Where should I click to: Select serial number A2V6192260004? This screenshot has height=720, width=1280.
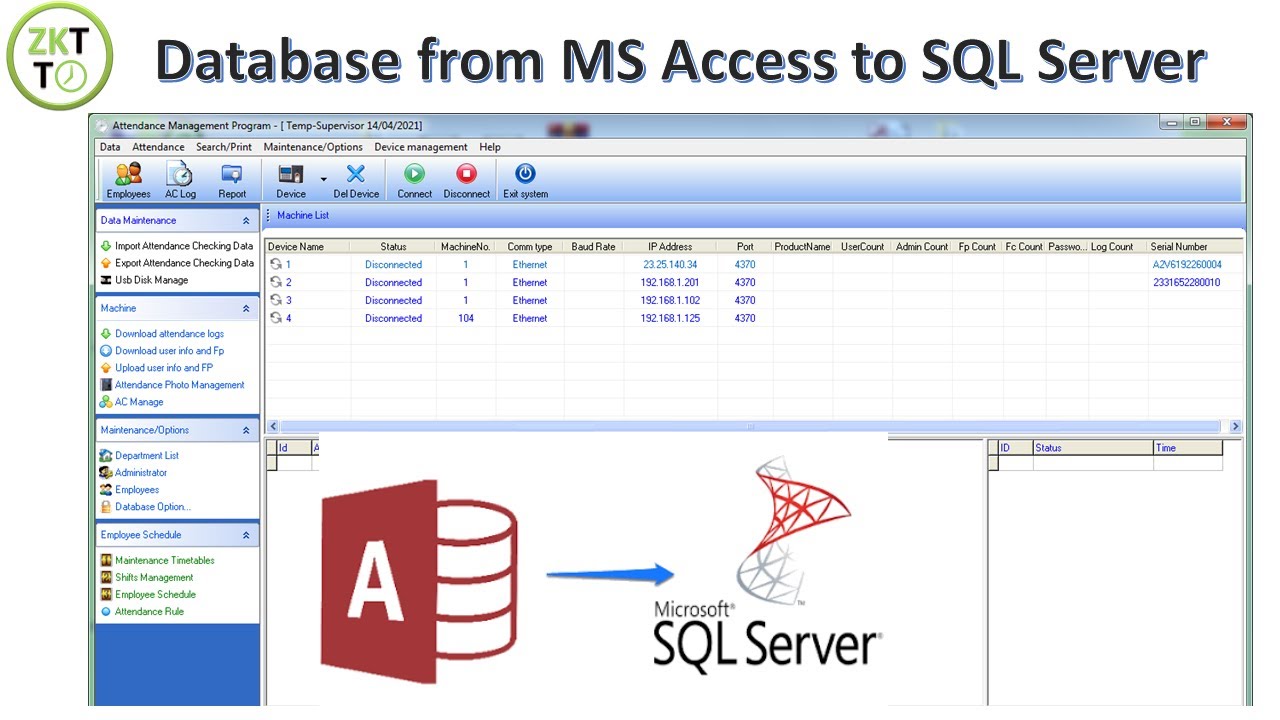click(1187, 265)
